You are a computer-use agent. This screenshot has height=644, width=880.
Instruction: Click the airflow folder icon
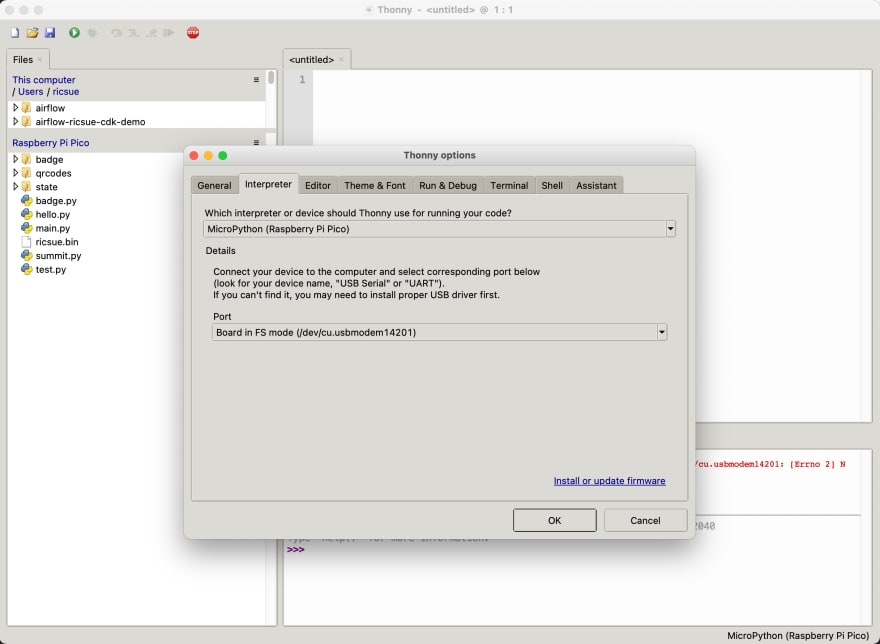(x=26, y=108)
